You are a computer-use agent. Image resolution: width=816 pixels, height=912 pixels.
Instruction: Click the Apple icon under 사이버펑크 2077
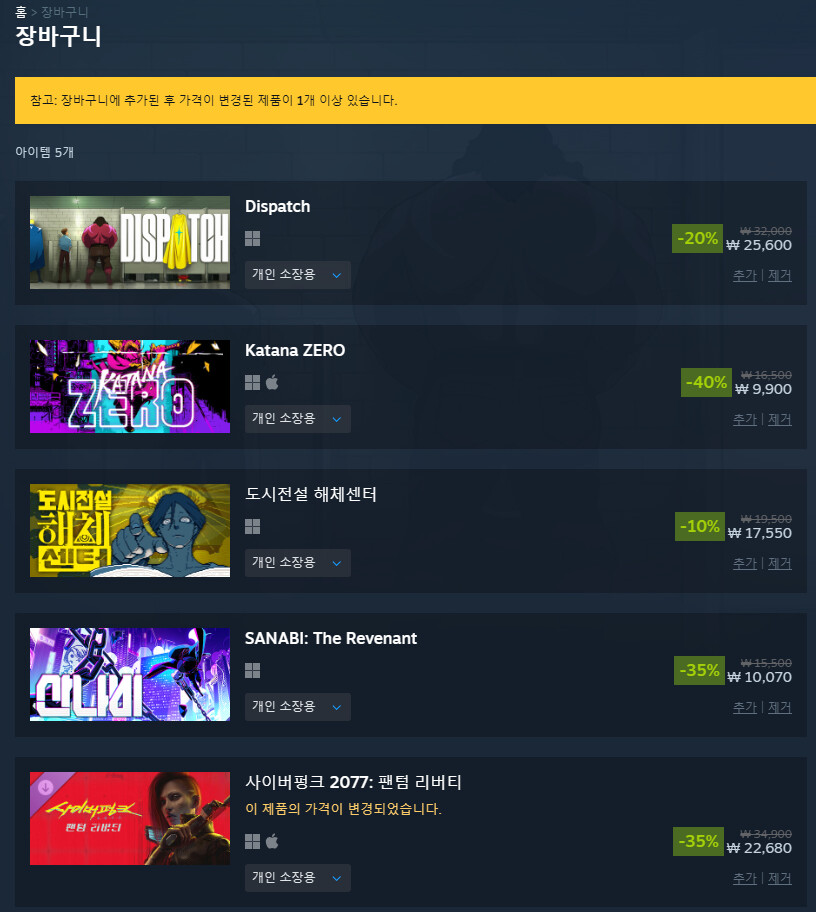click(272, 841)
